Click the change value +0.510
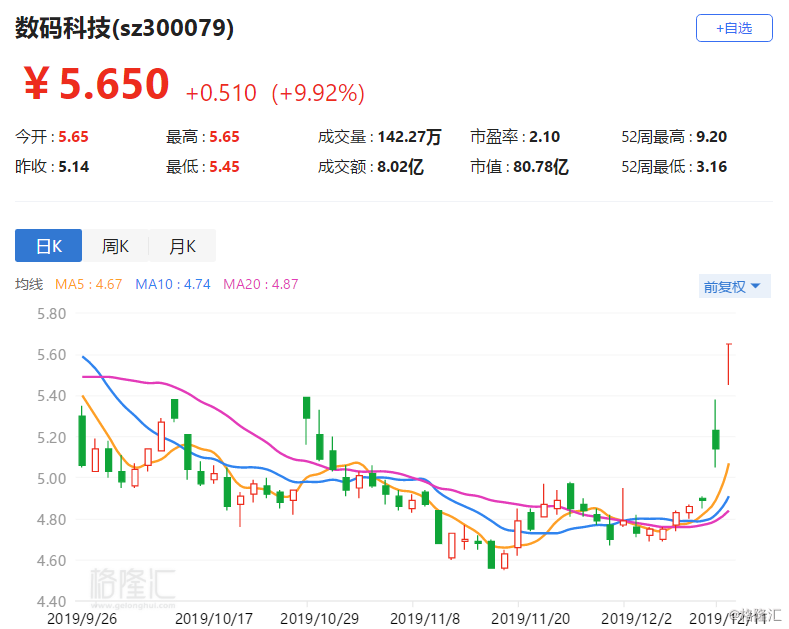This screenshot has height=629, width=789. pyautogui.click(x=221, y=93)
